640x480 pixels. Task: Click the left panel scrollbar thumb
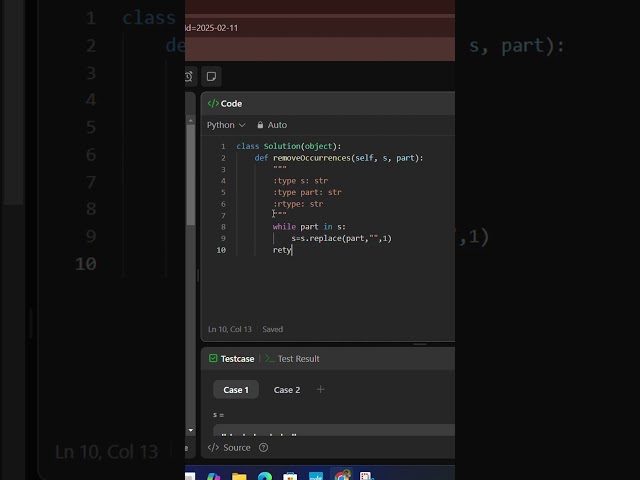(191, 175)
